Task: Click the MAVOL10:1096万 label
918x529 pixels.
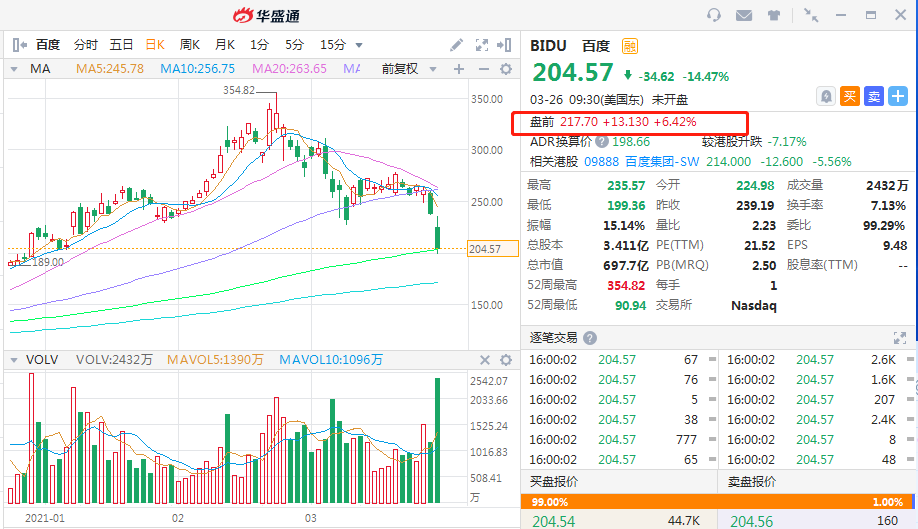Action: [x=331, y=360]
